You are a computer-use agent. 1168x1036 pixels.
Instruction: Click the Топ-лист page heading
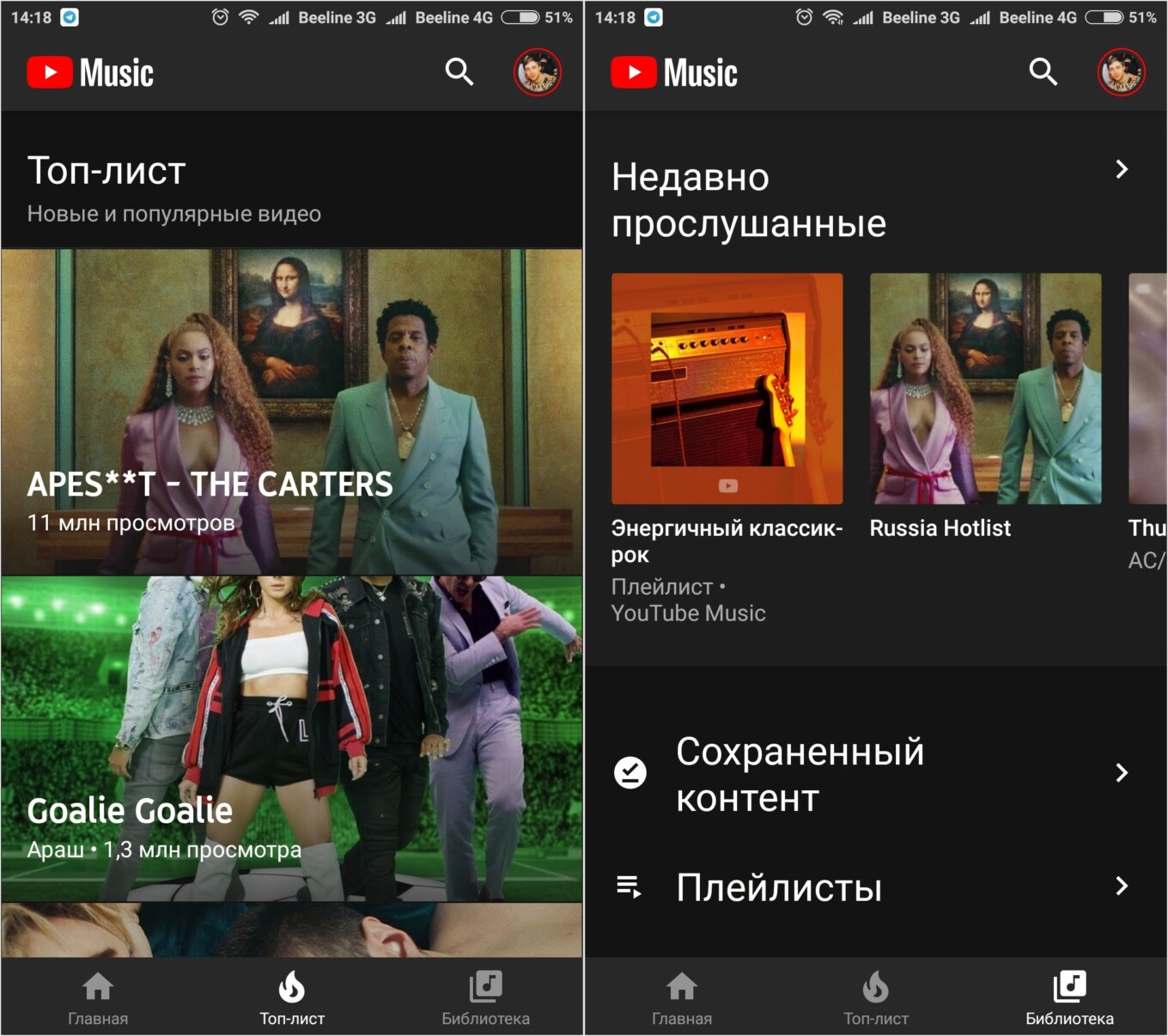point(106,170)
